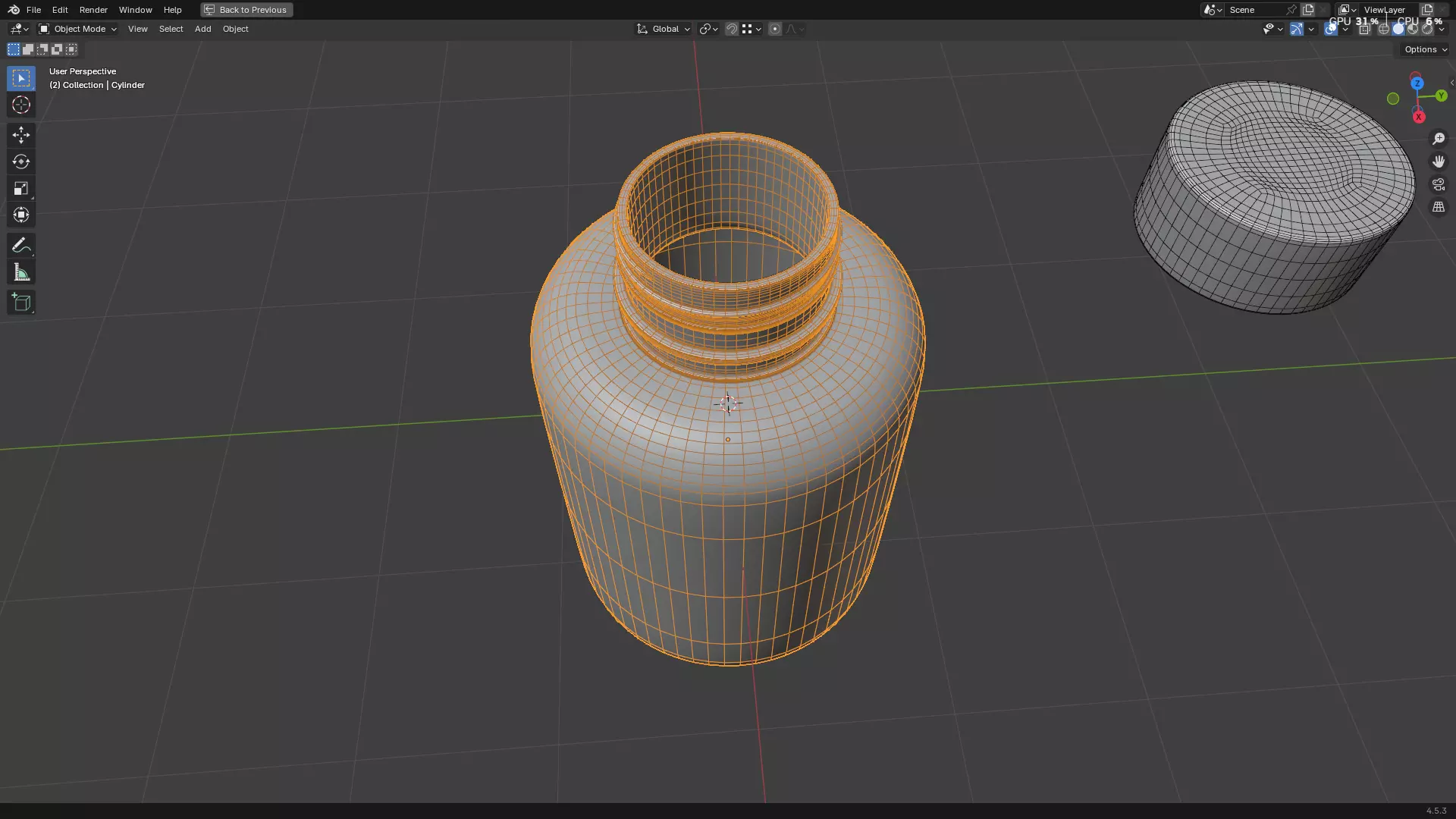The height and width of the screenshot is (819, 1456).
Task: Click the zoom magnifier viewport icon
Action: tap(1439, 139)
